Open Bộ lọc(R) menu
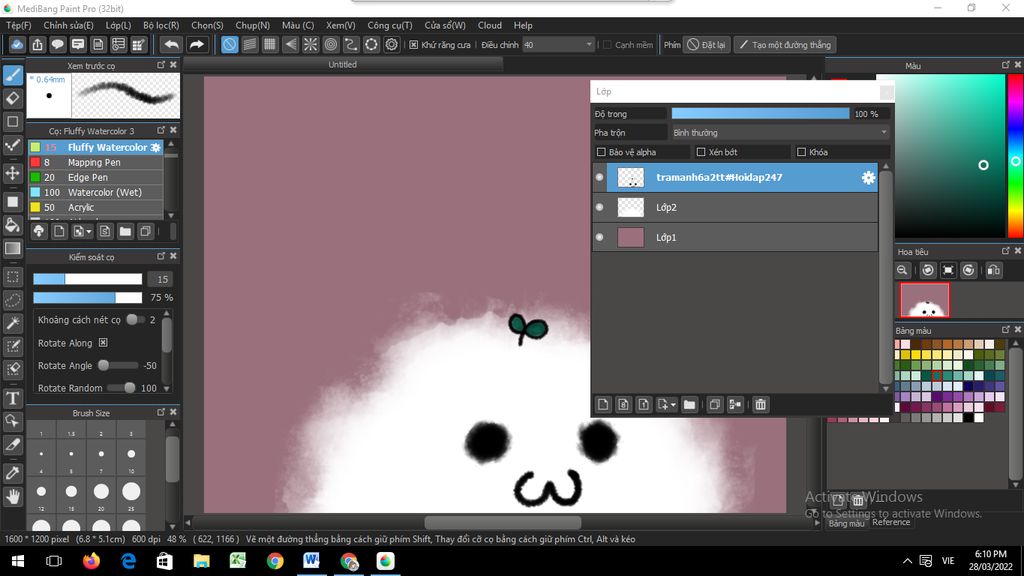Image resolution: width=1024 pixels, height=576 pixels. pyautogui.click(x=161, y=25)
